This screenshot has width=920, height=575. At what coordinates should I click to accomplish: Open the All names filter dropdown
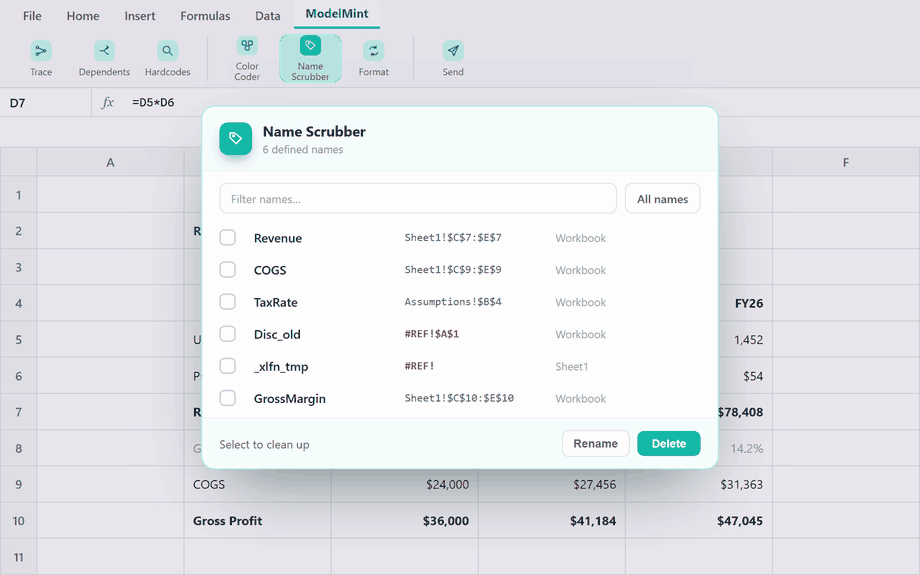(x=662, y=199)
